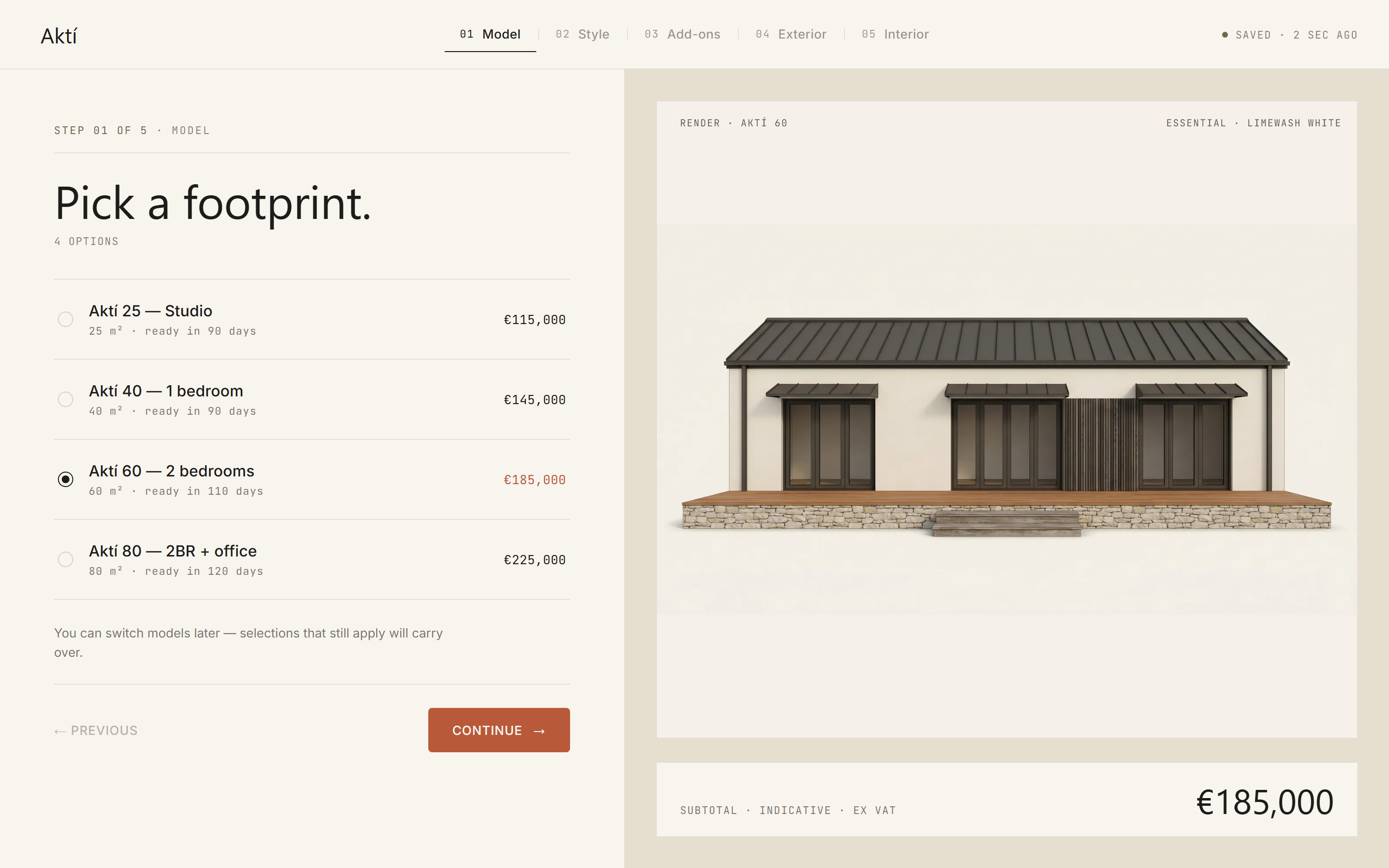Click the Aktí 25 — Studio title
The width and height of the screenshot is (1389, 868).
tap(150, 311)
